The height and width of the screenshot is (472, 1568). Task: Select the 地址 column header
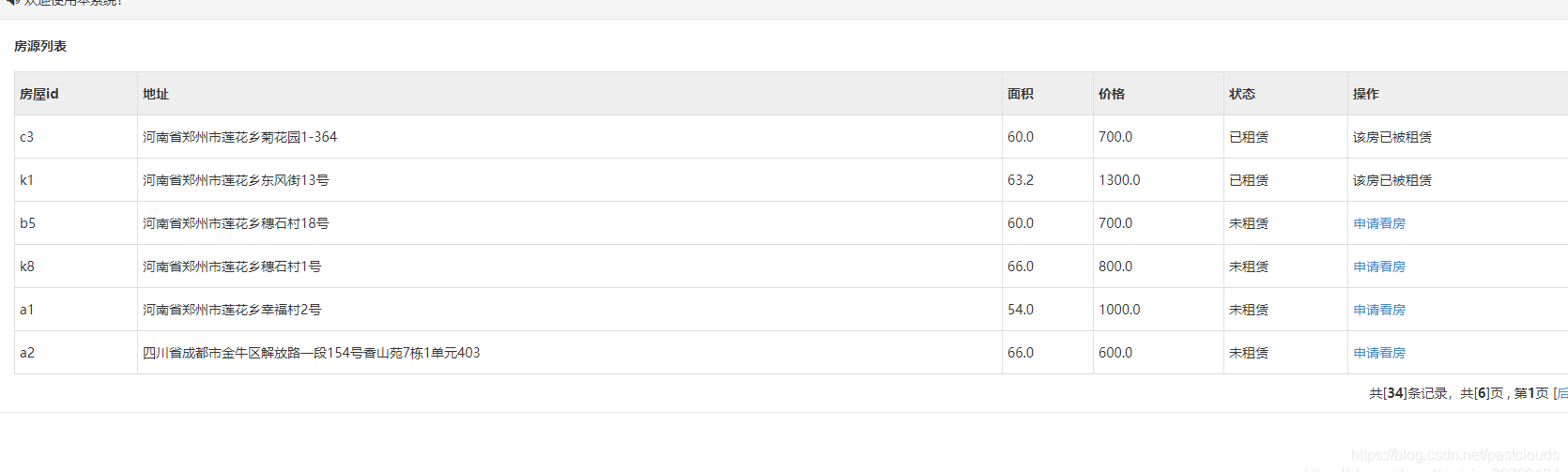156,94
